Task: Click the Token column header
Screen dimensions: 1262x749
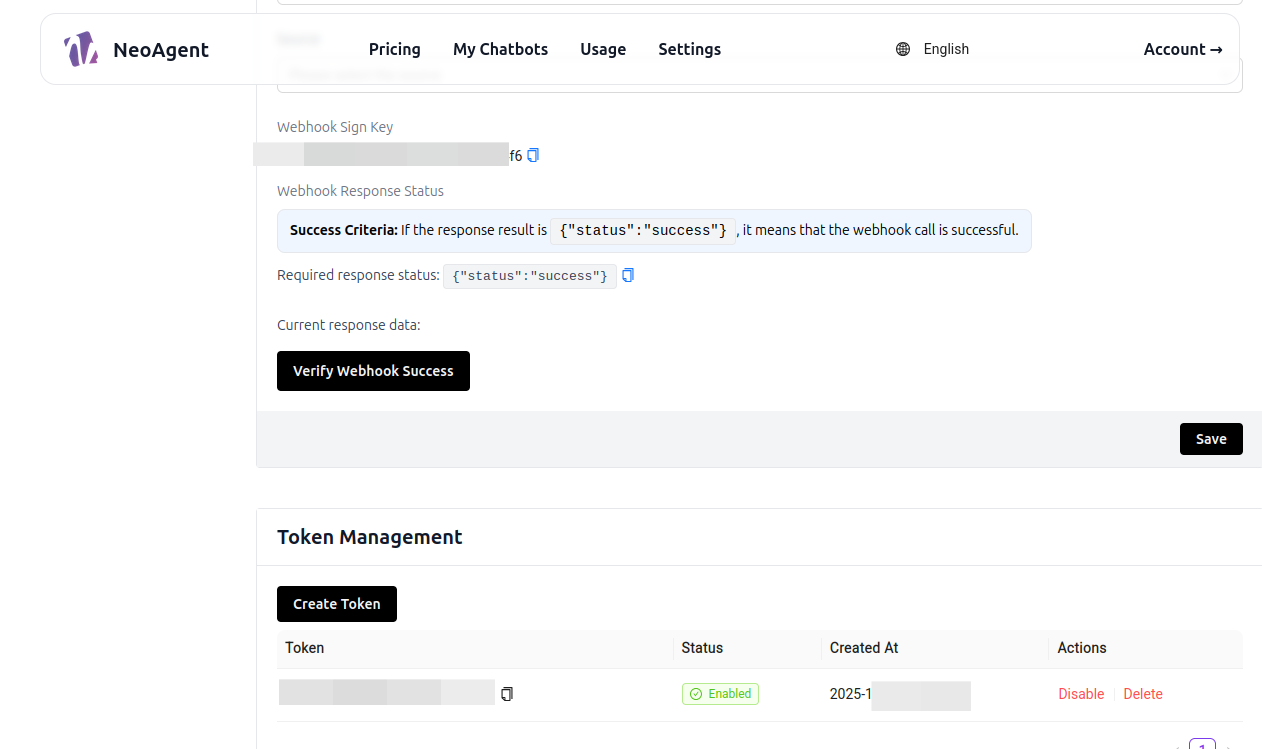Action: 305,648
